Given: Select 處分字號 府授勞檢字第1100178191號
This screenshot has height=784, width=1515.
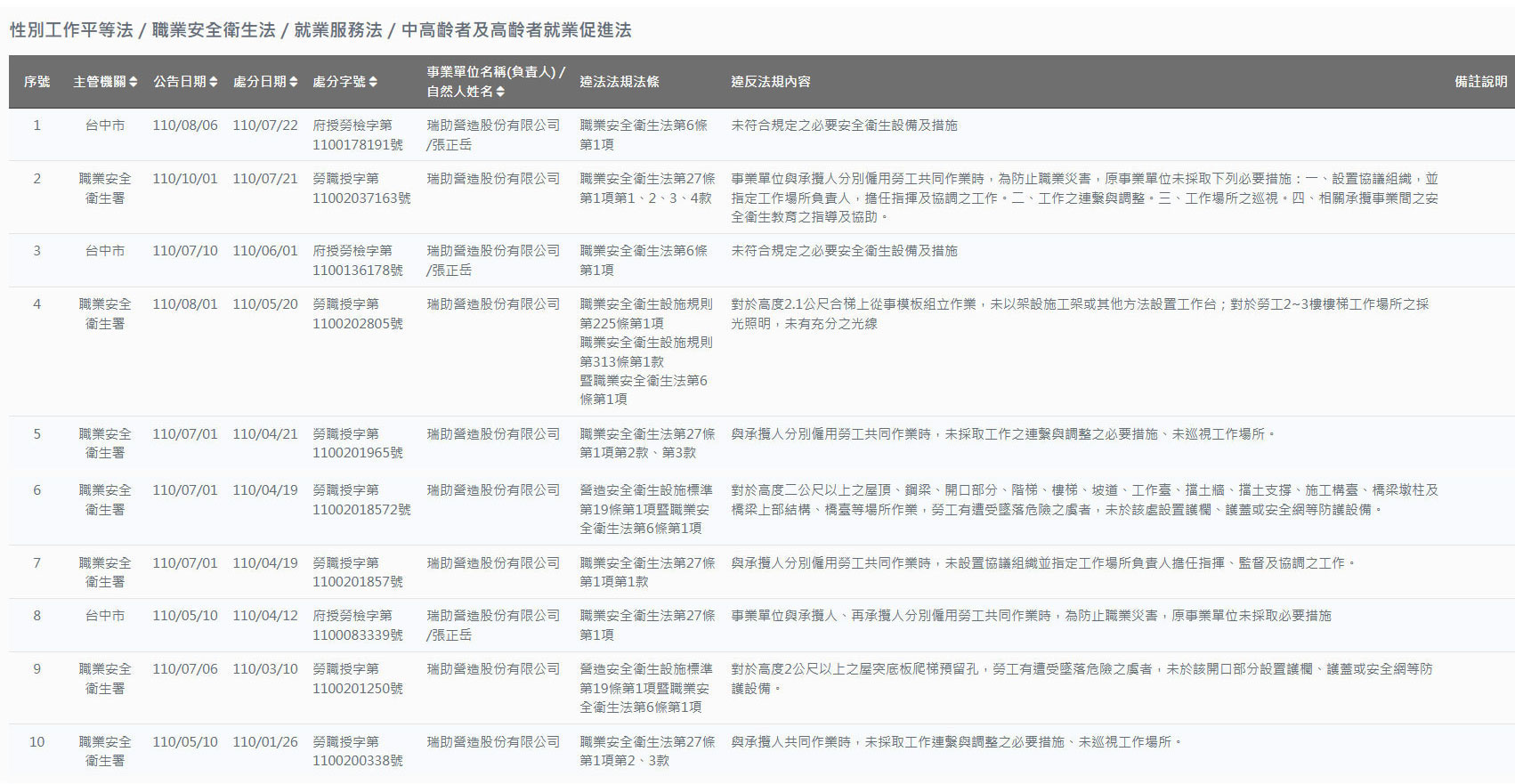Looking at the screenshot, I should click(x=358, y=135).
